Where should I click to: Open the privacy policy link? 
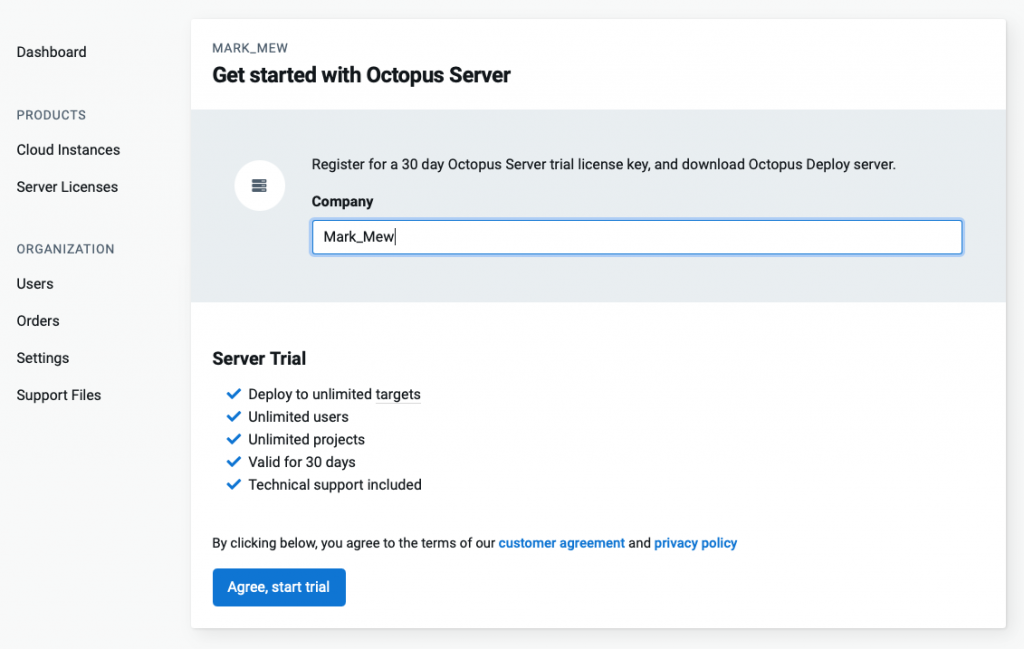click(x=696, y=543)
